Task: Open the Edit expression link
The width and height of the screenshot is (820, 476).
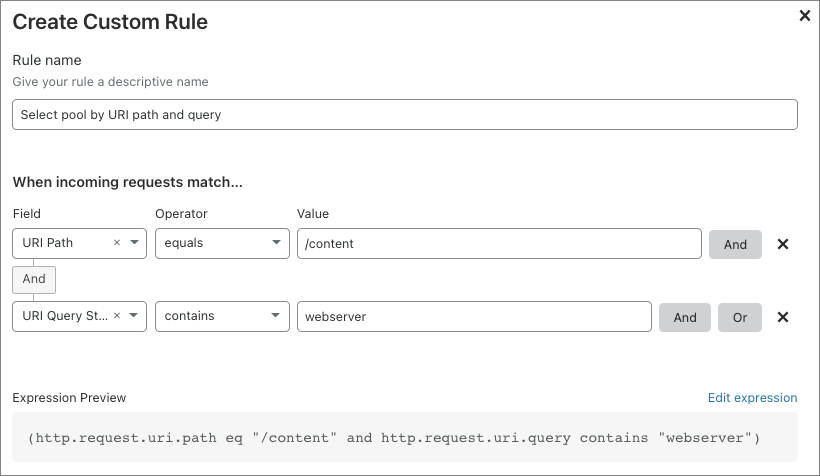Action: click(752, 397)
